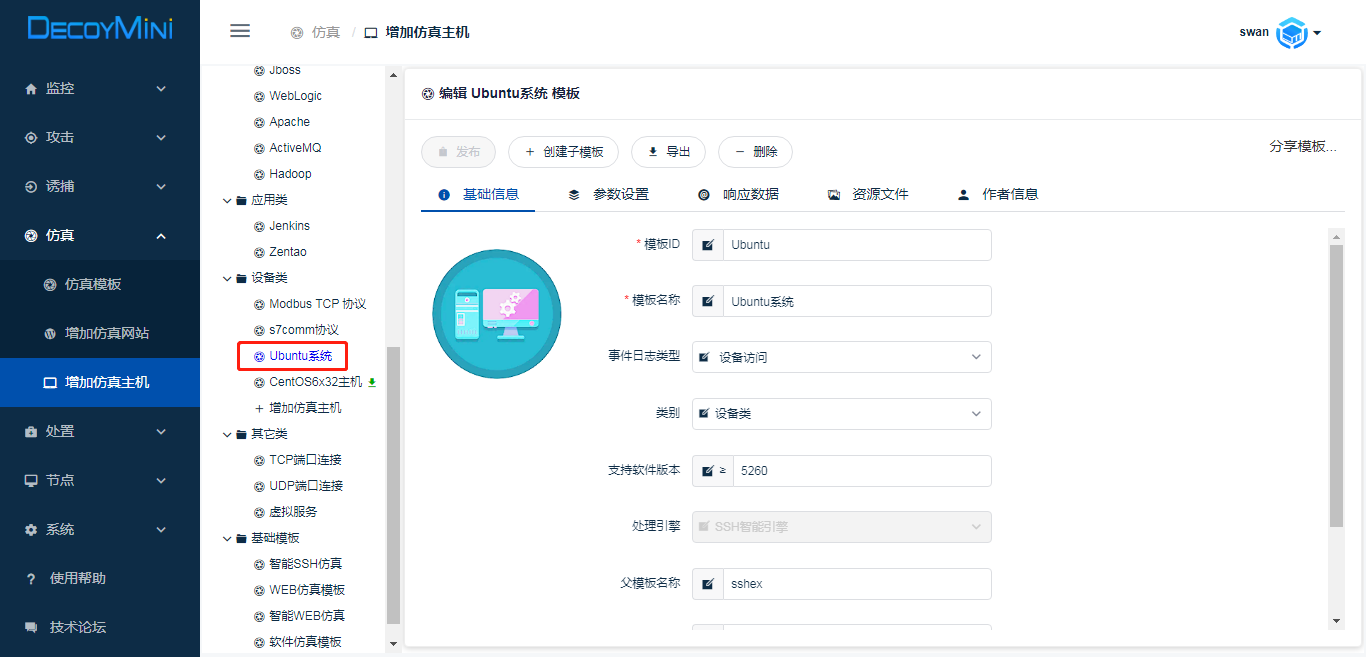
Task: Click the 模板名称 input field
Action: click(x=856, y=301)
